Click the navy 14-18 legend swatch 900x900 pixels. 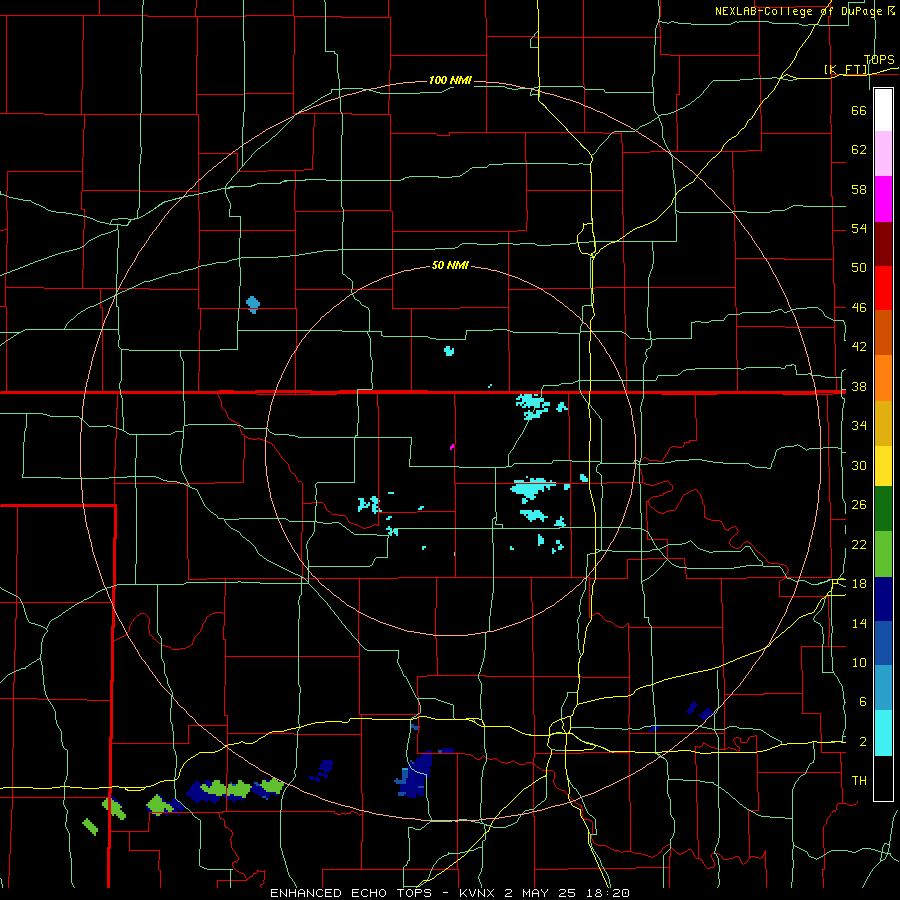(x=883, y=599)
